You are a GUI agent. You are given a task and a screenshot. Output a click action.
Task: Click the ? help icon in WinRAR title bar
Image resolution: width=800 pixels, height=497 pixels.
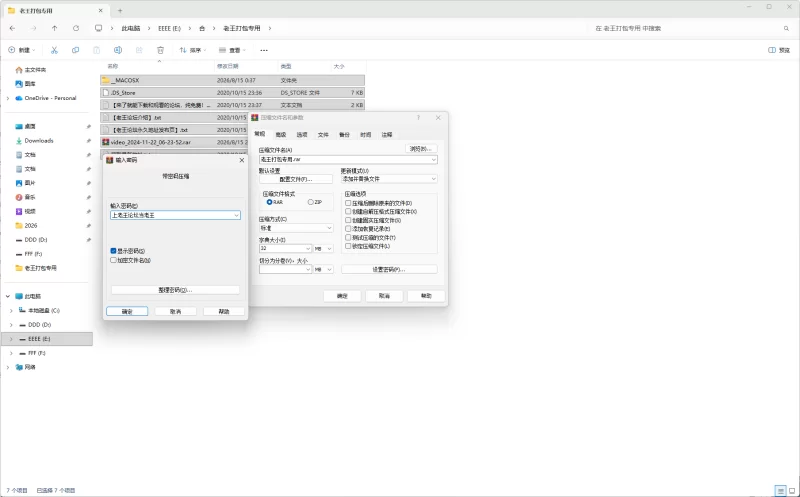point(418,117)
